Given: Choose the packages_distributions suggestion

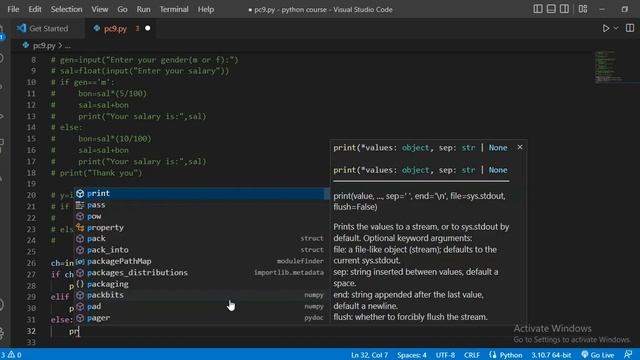Looking at the screenshot, I should tap(201, 273).
